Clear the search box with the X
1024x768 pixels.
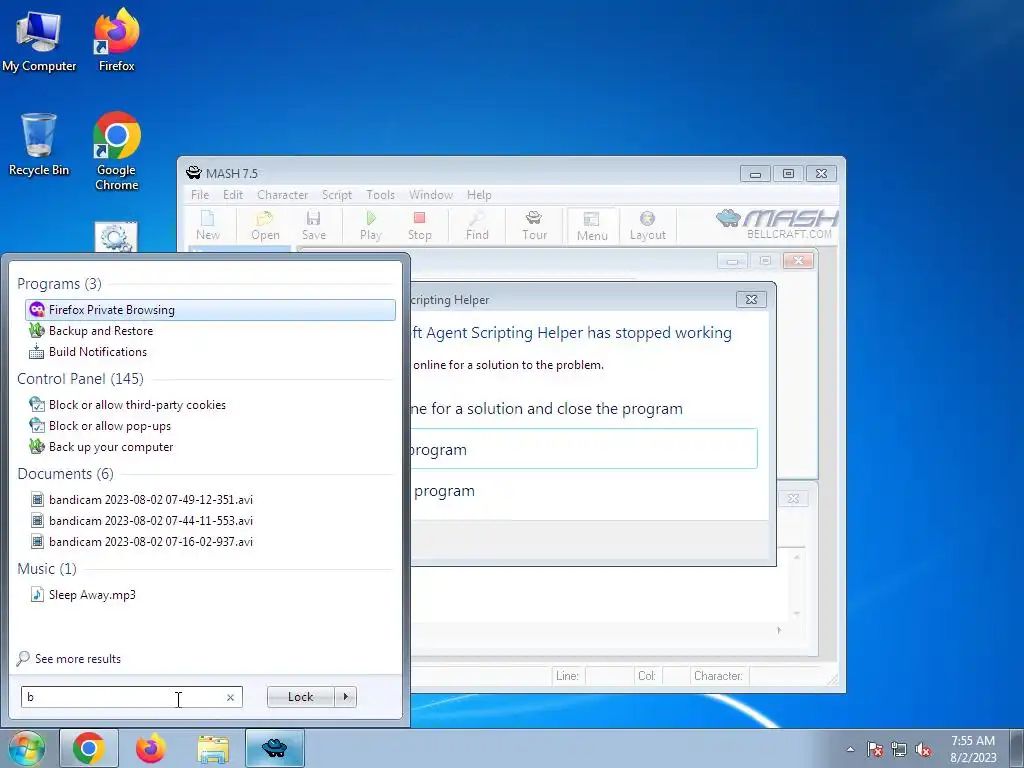pyautogui.click(x=230, y=697)
